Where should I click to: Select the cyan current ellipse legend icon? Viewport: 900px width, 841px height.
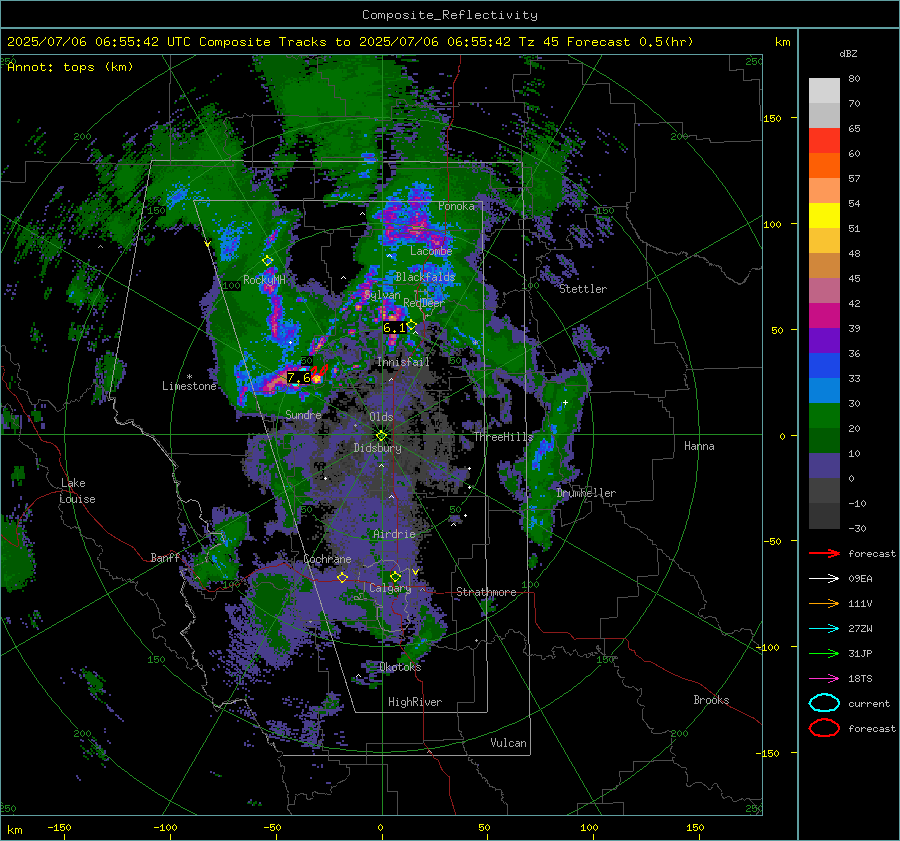[824, 703]
